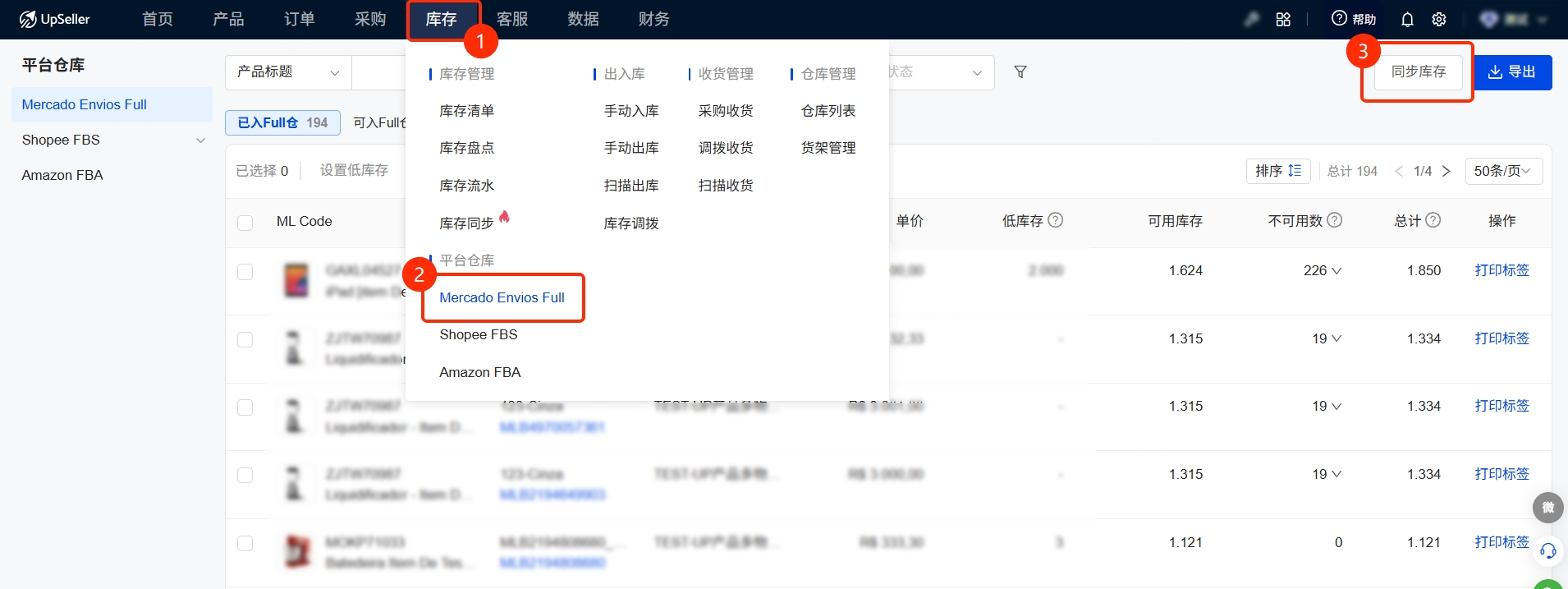Click the 低库存 help question icon
The height and width of the screenshot is (589, 1568).
point(1056,220)
